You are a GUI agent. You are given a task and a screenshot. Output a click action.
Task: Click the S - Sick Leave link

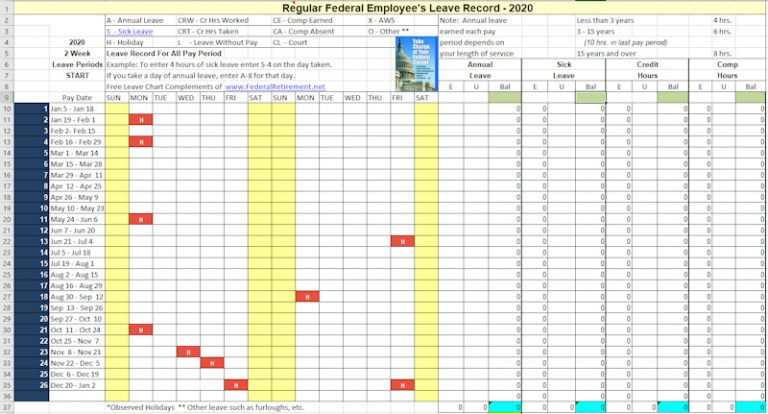(x=129, y=32)
